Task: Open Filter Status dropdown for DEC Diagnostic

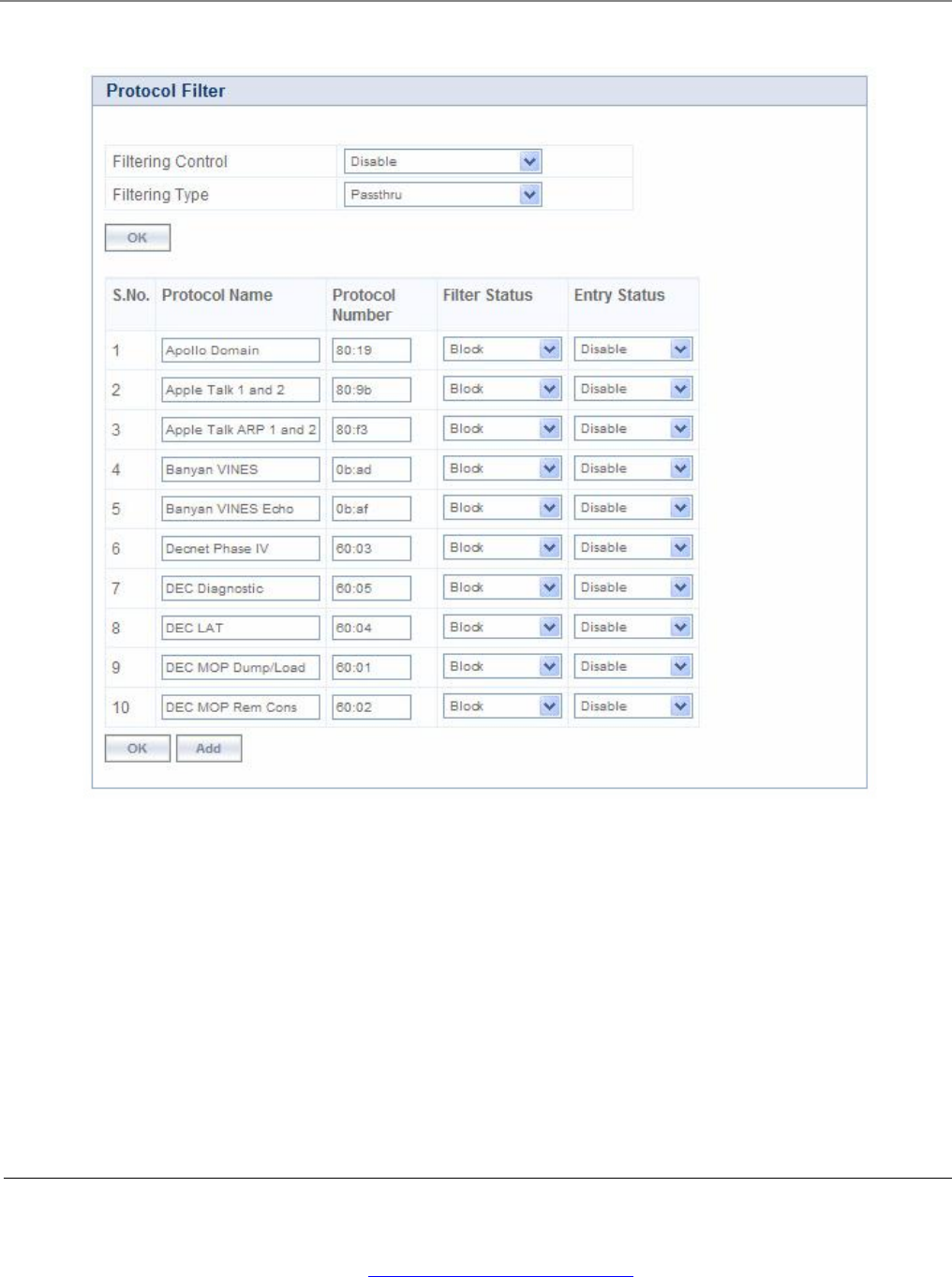Action: (x=502, y=587)
